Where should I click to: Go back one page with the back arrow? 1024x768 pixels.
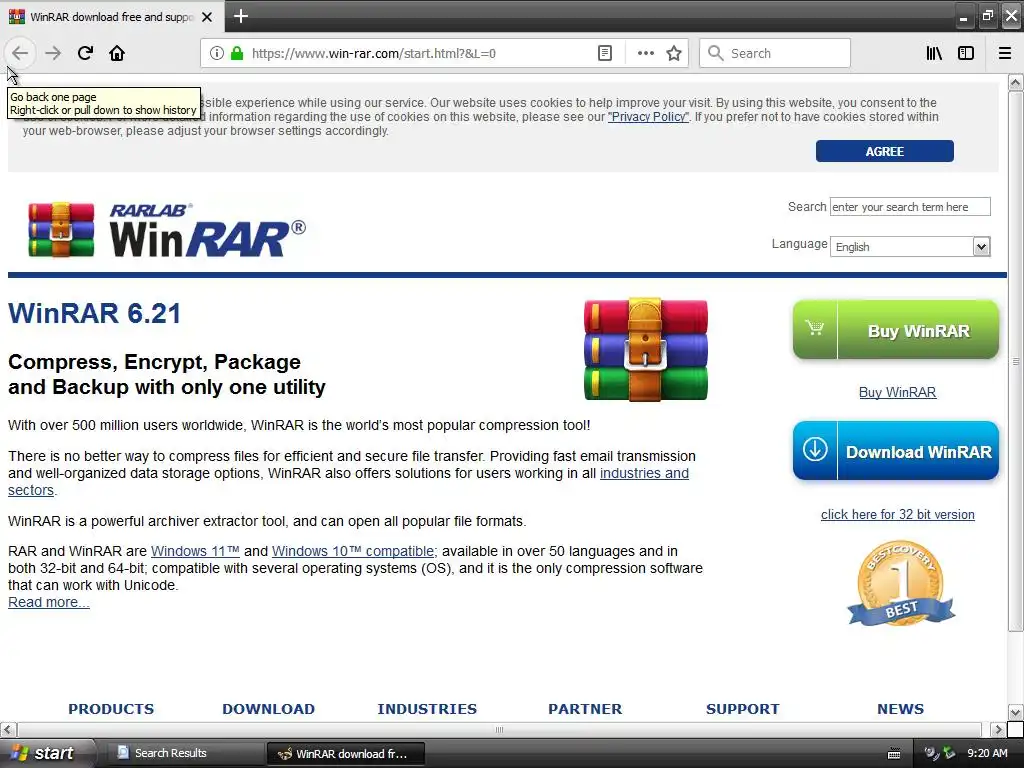click(20, 53)
